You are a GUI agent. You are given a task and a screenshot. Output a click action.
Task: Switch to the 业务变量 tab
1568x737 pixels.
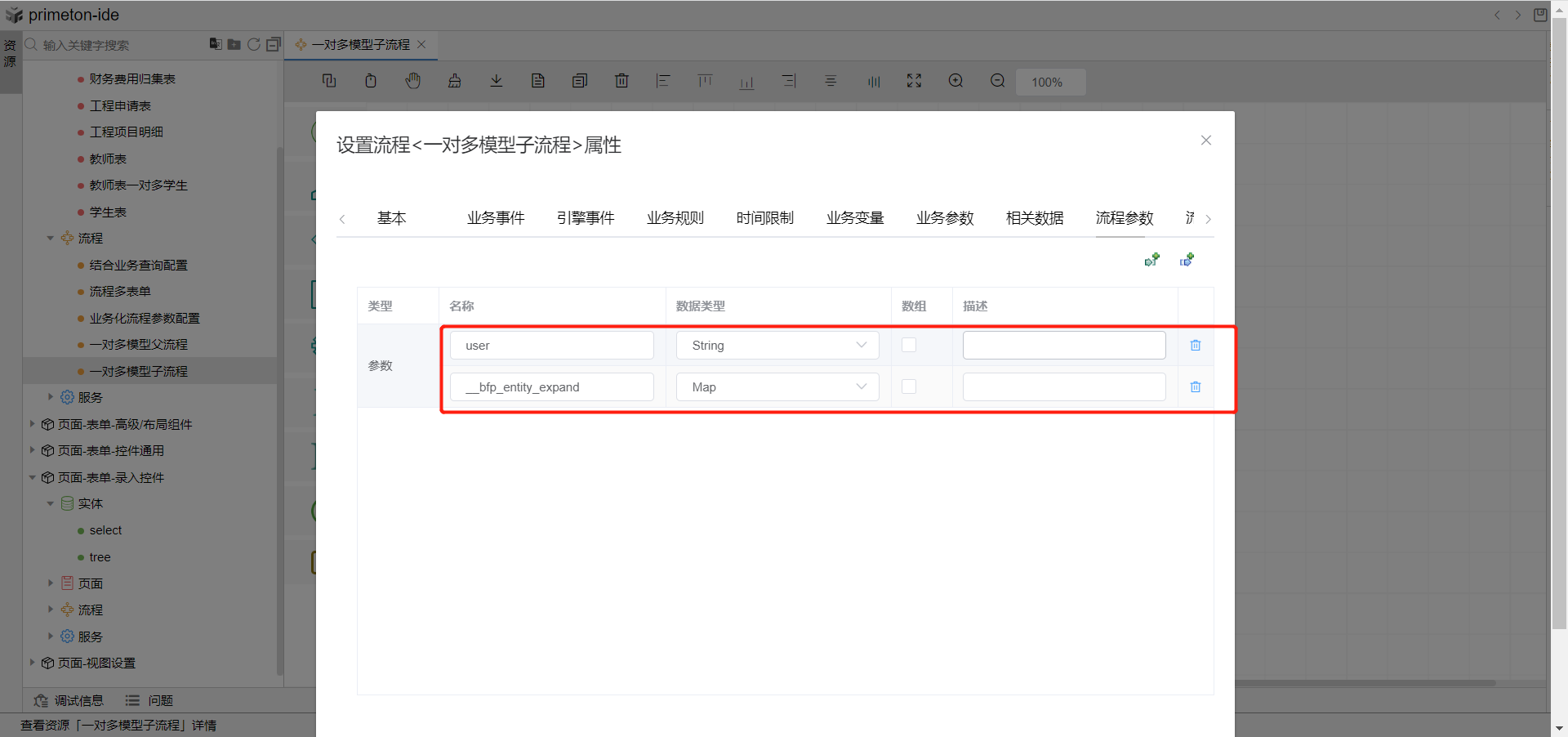[855, 218]
